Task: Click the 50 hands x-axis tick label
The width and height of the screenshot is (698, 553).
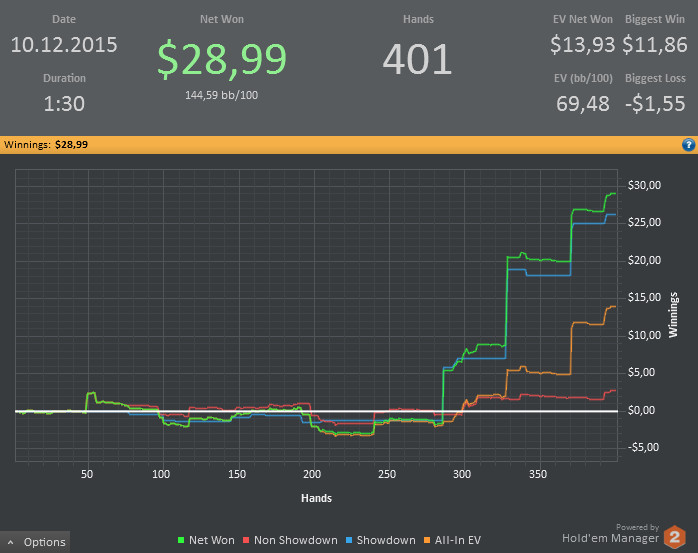Action: point(87,474)
